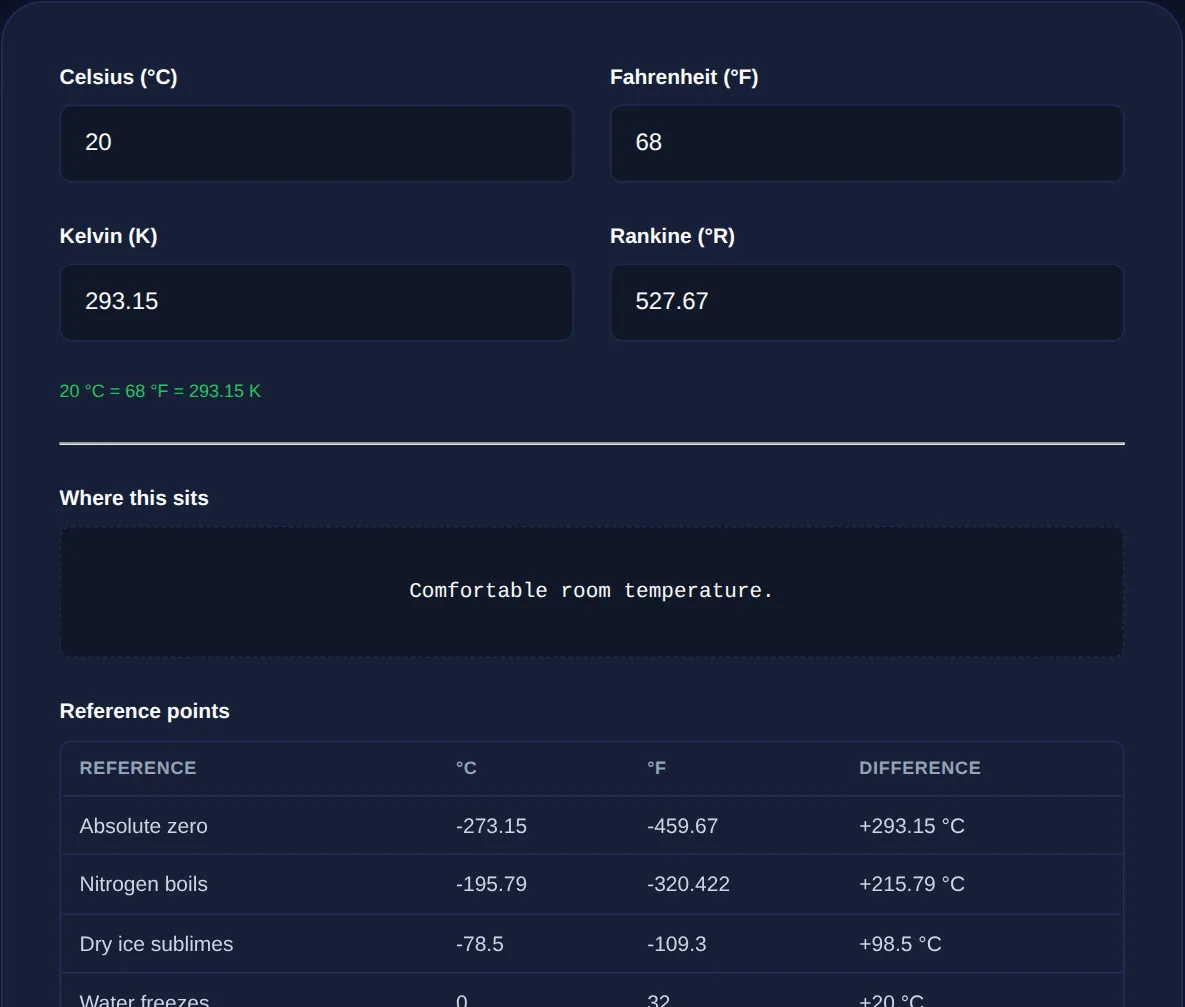Click the Rankine field showing 527.67
Screen dimensions: 1185x1007
pos(867,302)
